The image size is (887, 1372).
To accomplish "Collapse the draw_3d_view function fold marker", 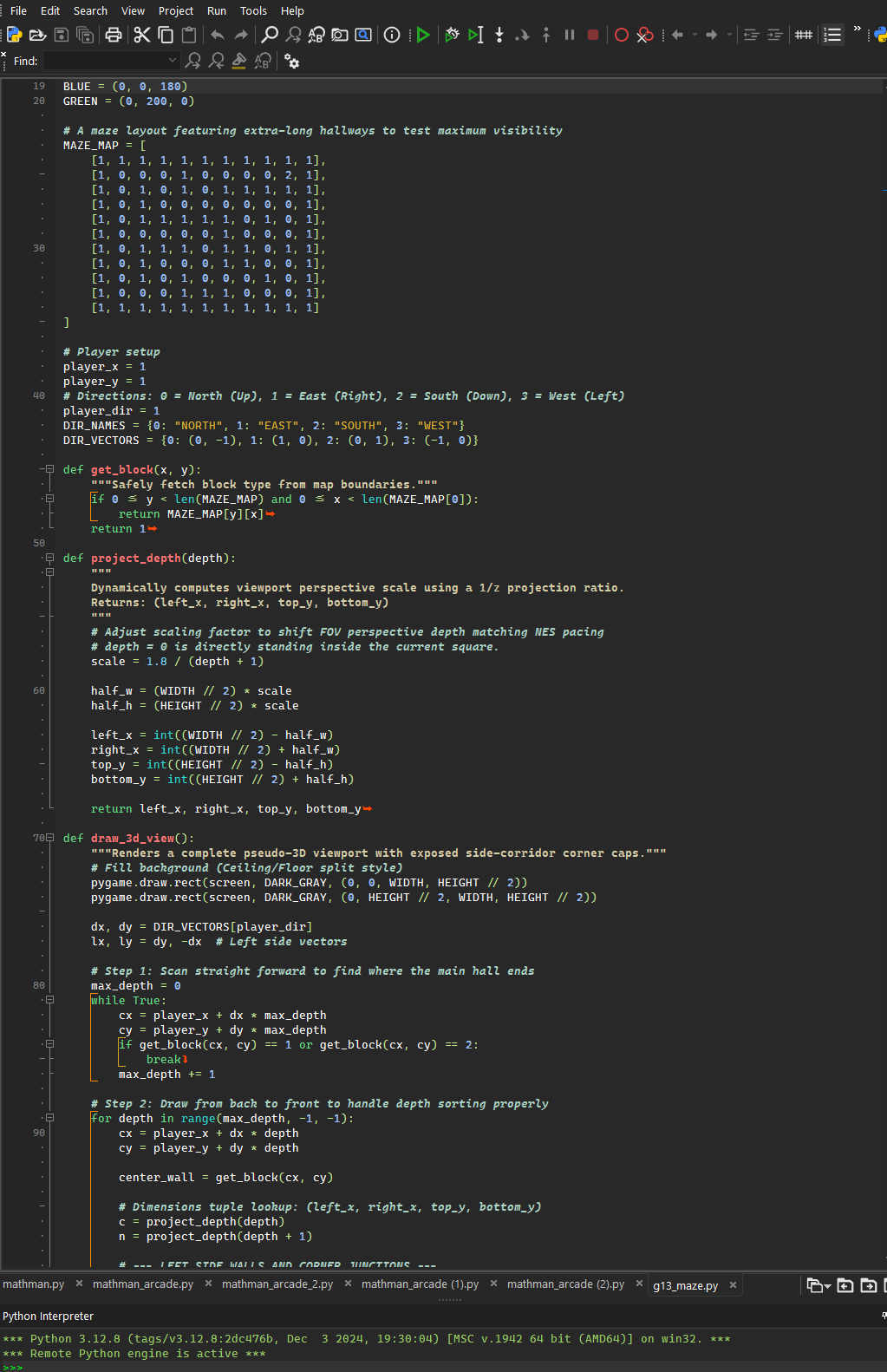I will tap(49, 838).
